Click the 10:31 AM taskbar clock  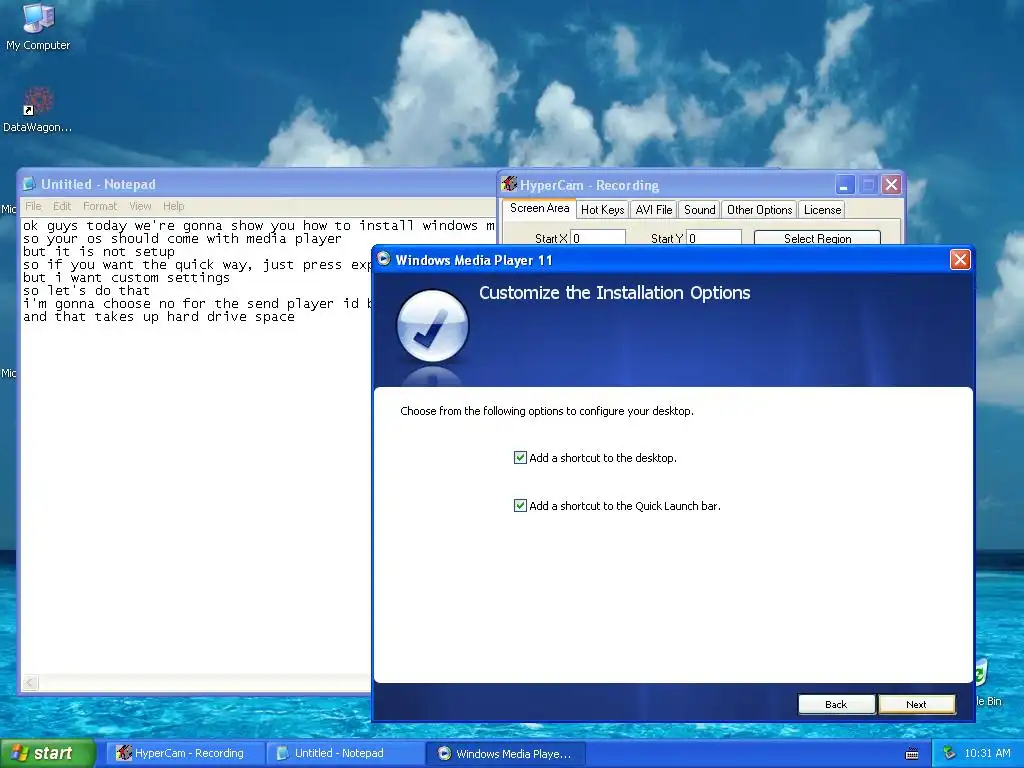(x=987, y=753)
